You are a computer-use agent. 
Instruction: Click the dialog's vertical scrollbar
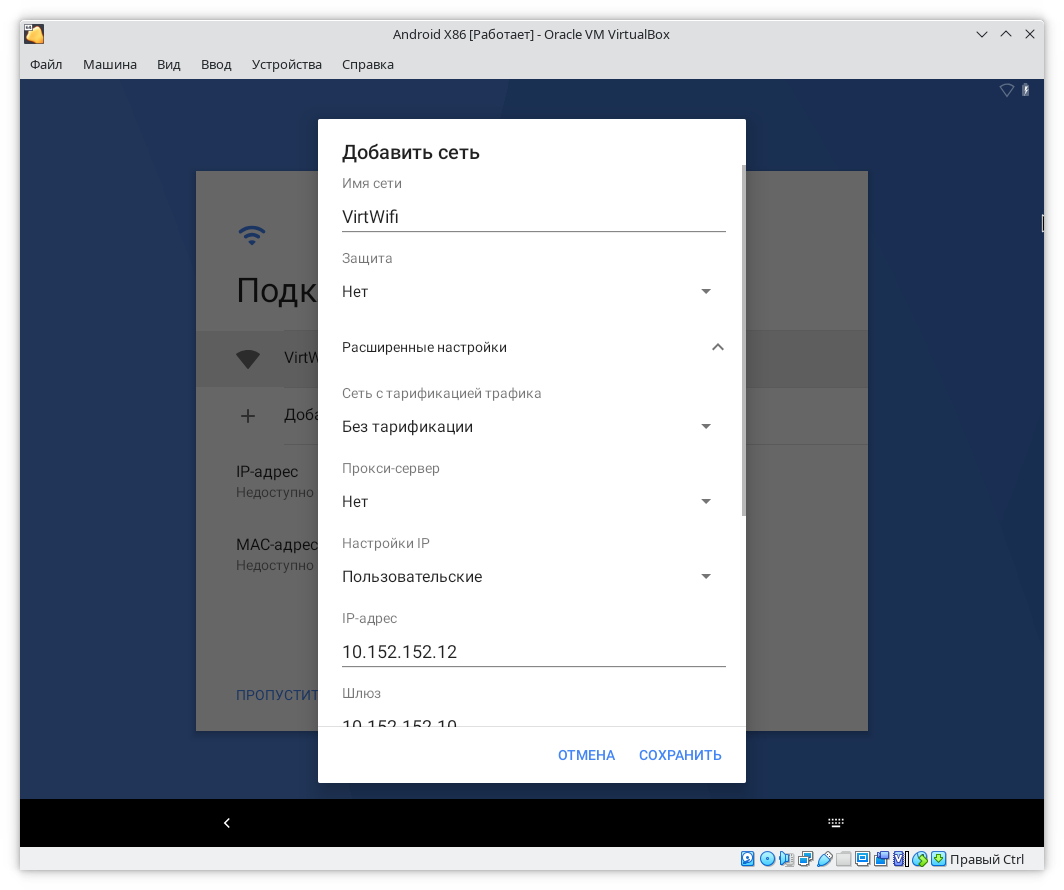(743, 340)
